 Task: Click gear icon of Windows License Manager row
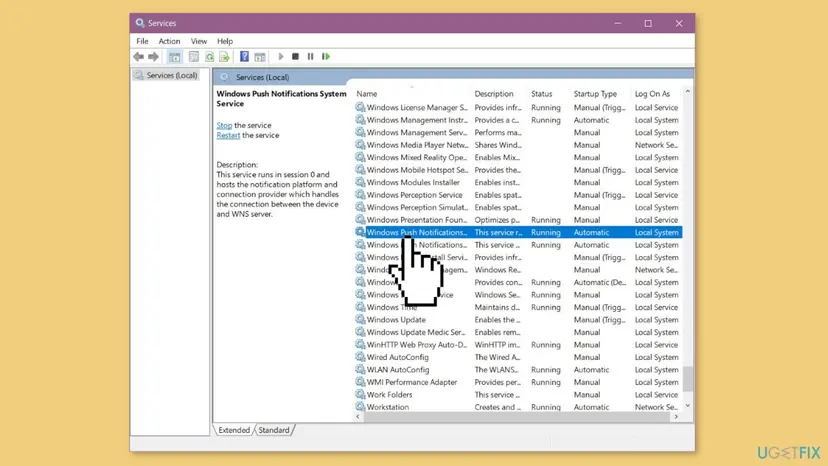360,107
